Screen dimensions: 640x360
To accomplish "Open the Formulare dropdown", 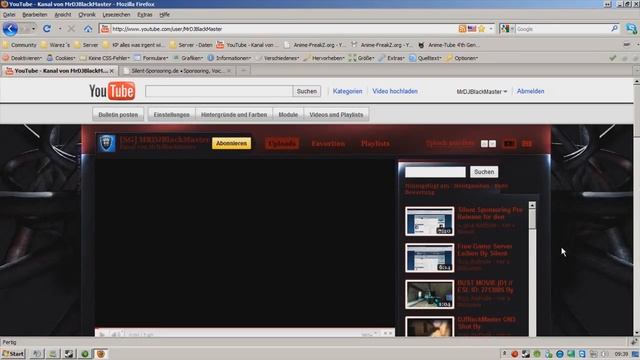I will coord(151,58).
